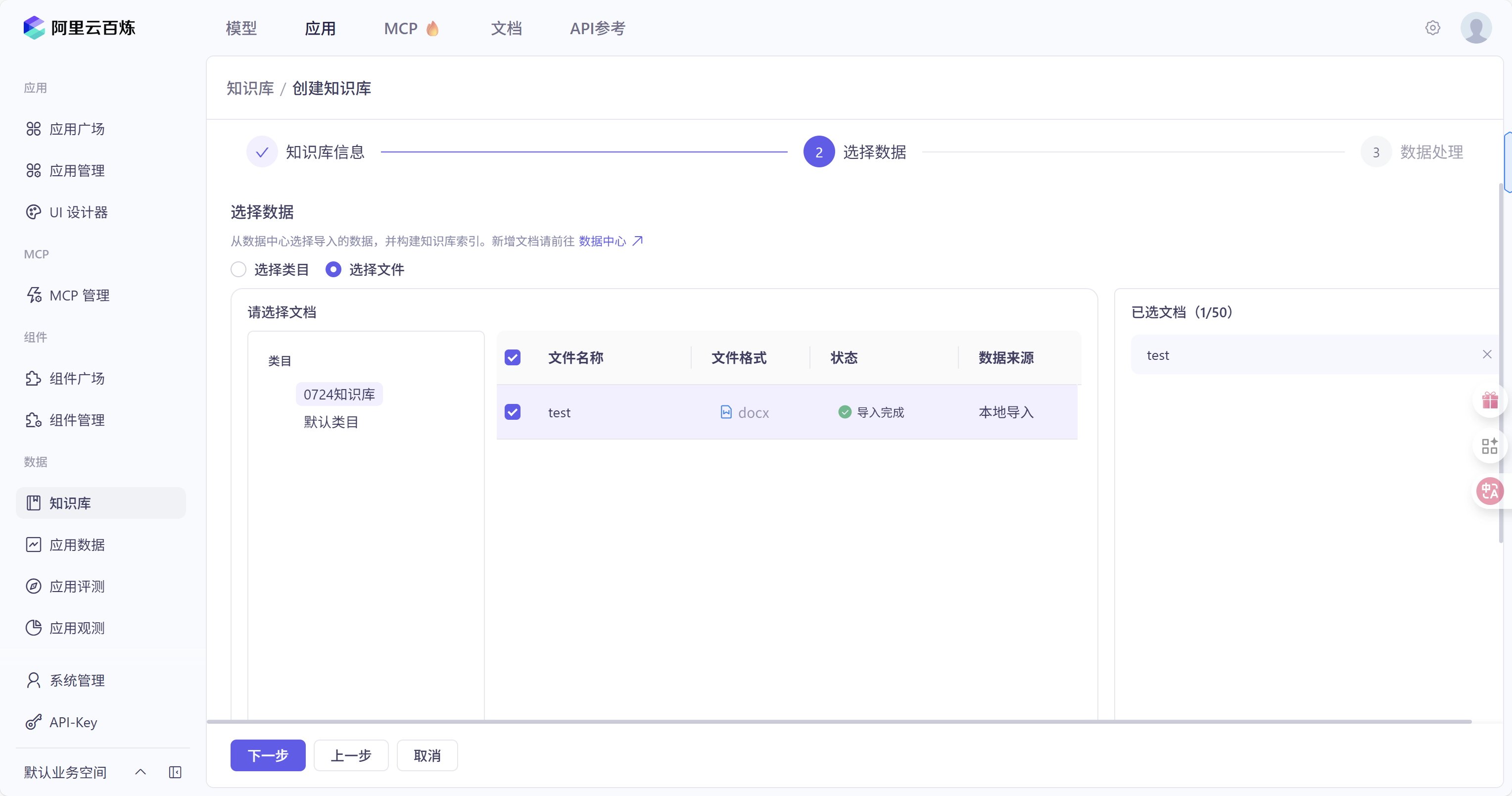Open the settings gear icon
The height and width of the screenshot is (796, 1512).
pos(1432,28)
